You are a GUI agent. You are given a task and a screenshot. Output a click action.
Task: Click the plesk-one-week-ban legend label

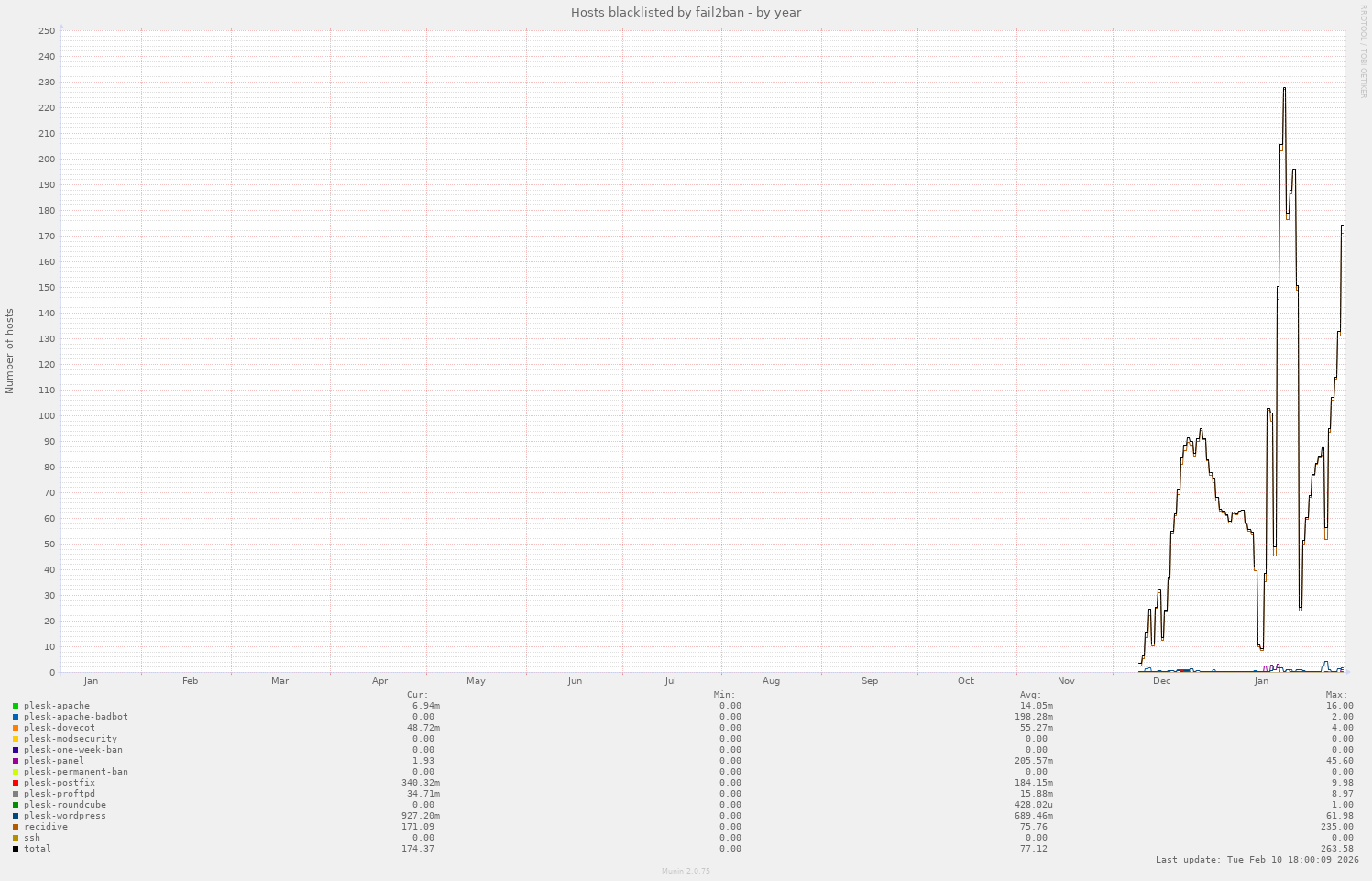[x=73, y=749]
